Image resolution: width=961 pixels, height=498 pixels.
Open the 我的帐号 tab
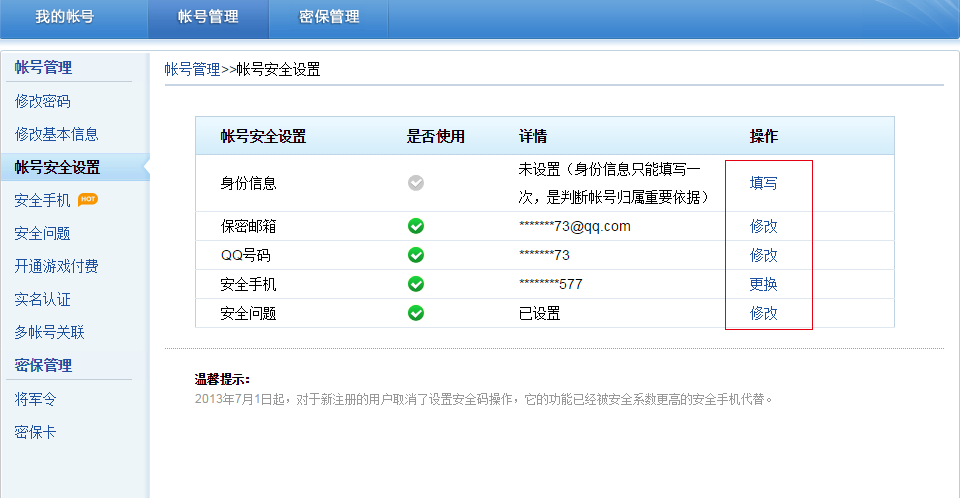[x=65, y=17]
